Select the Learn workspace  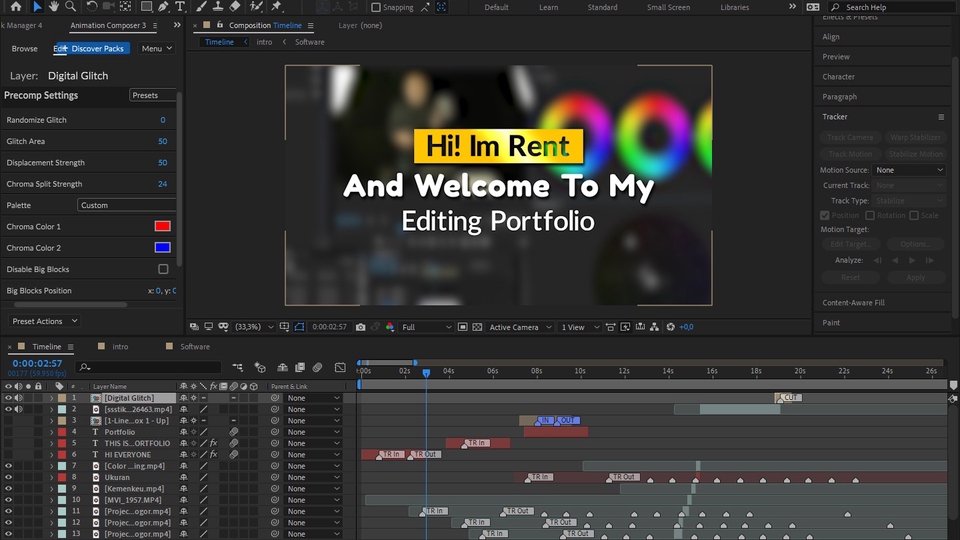(549, 7)
